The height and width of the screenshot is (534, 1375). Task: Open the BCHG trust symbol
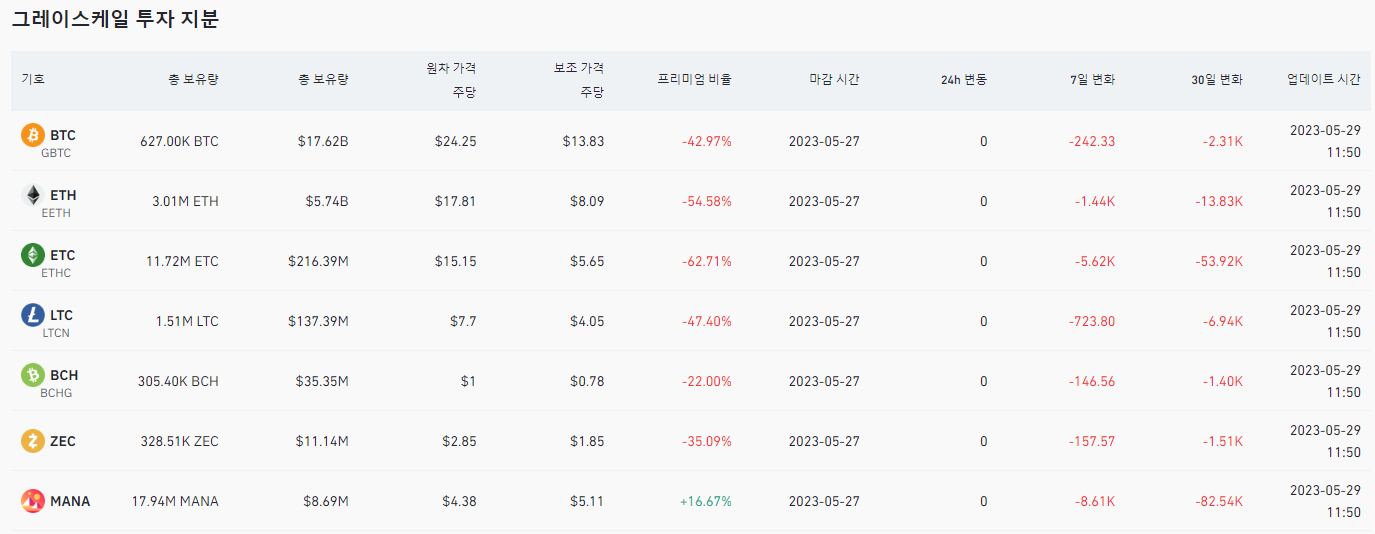click(x=56, y=393)
